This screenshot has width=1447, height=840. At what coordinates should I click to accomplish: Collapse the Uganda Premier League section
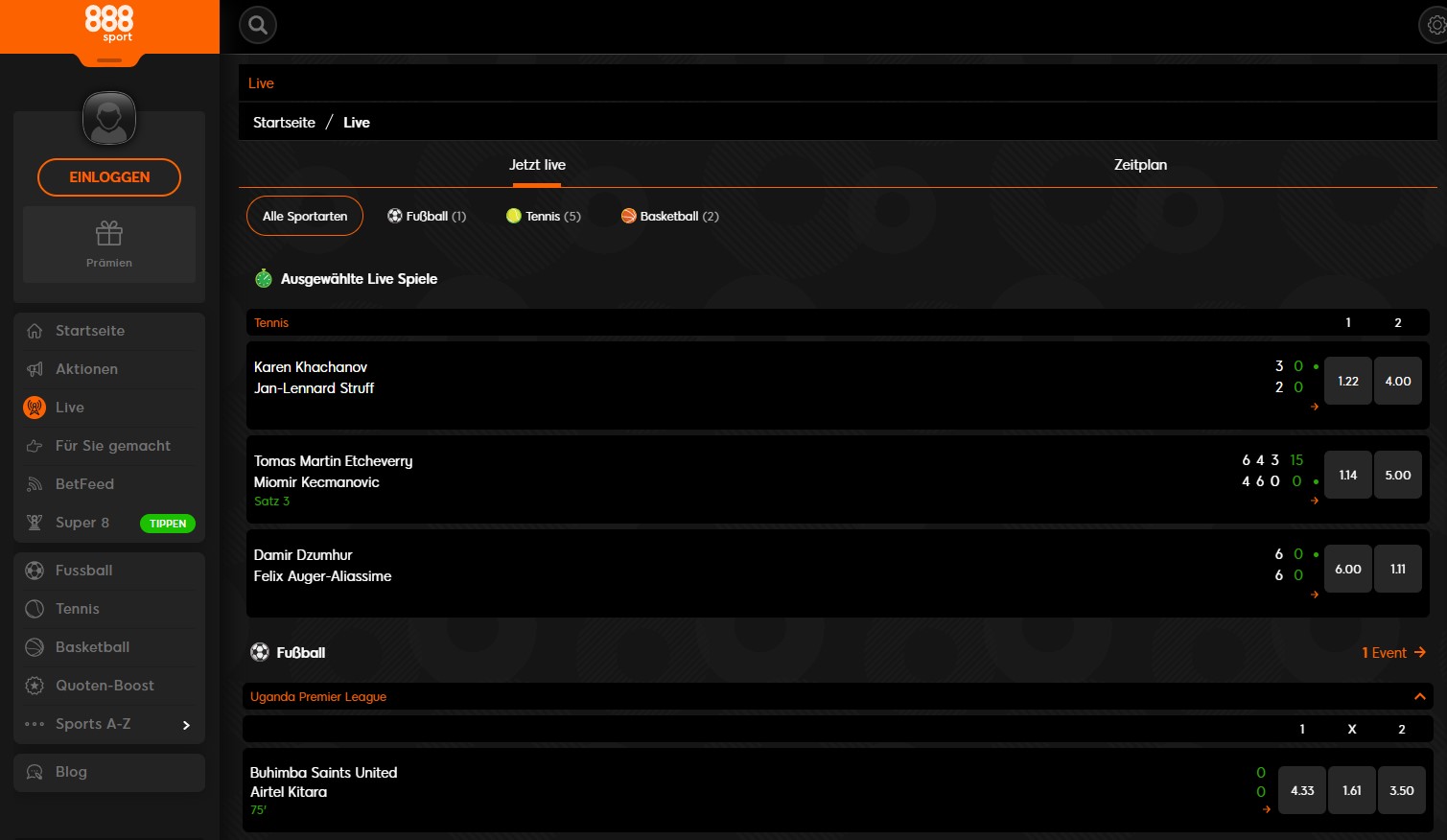click(x=1419, y=697)
